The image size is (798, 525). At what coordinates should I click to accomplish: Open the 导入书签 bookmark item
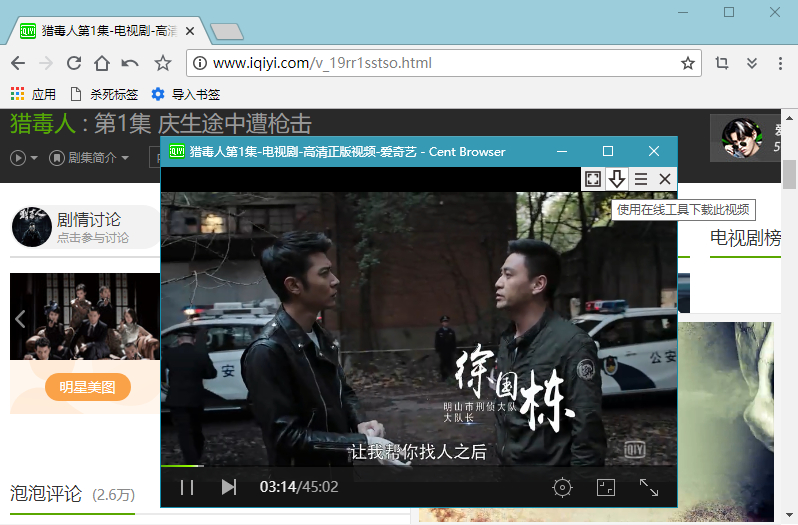tap(186, 95)
